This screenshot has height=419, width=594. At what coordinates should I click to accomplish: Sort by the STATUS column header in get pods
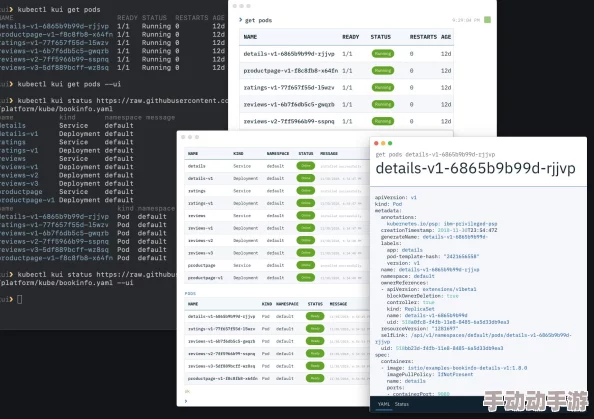pos(380,37)
